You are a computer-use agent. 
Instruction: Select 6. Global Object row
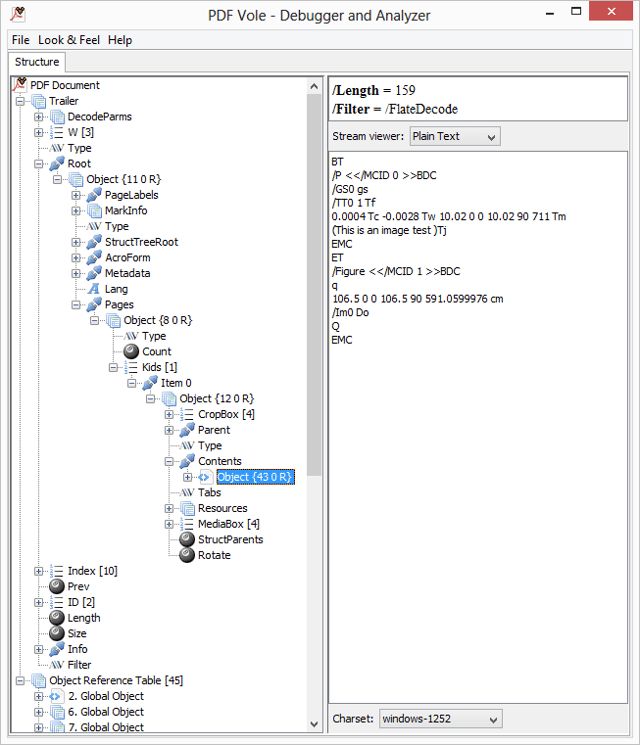(106, 712)
